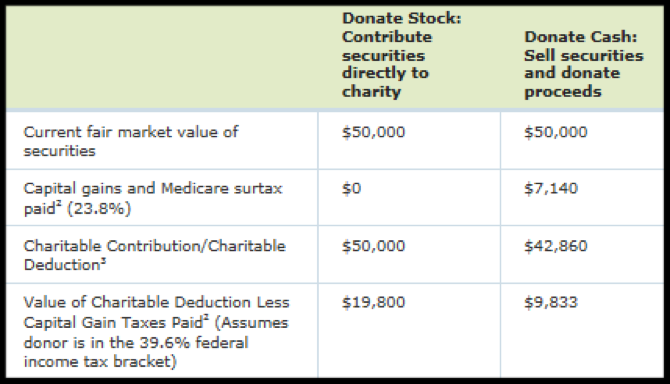
Task: Click the (23.8%) rate text
Action: click(x=99, y=209)
